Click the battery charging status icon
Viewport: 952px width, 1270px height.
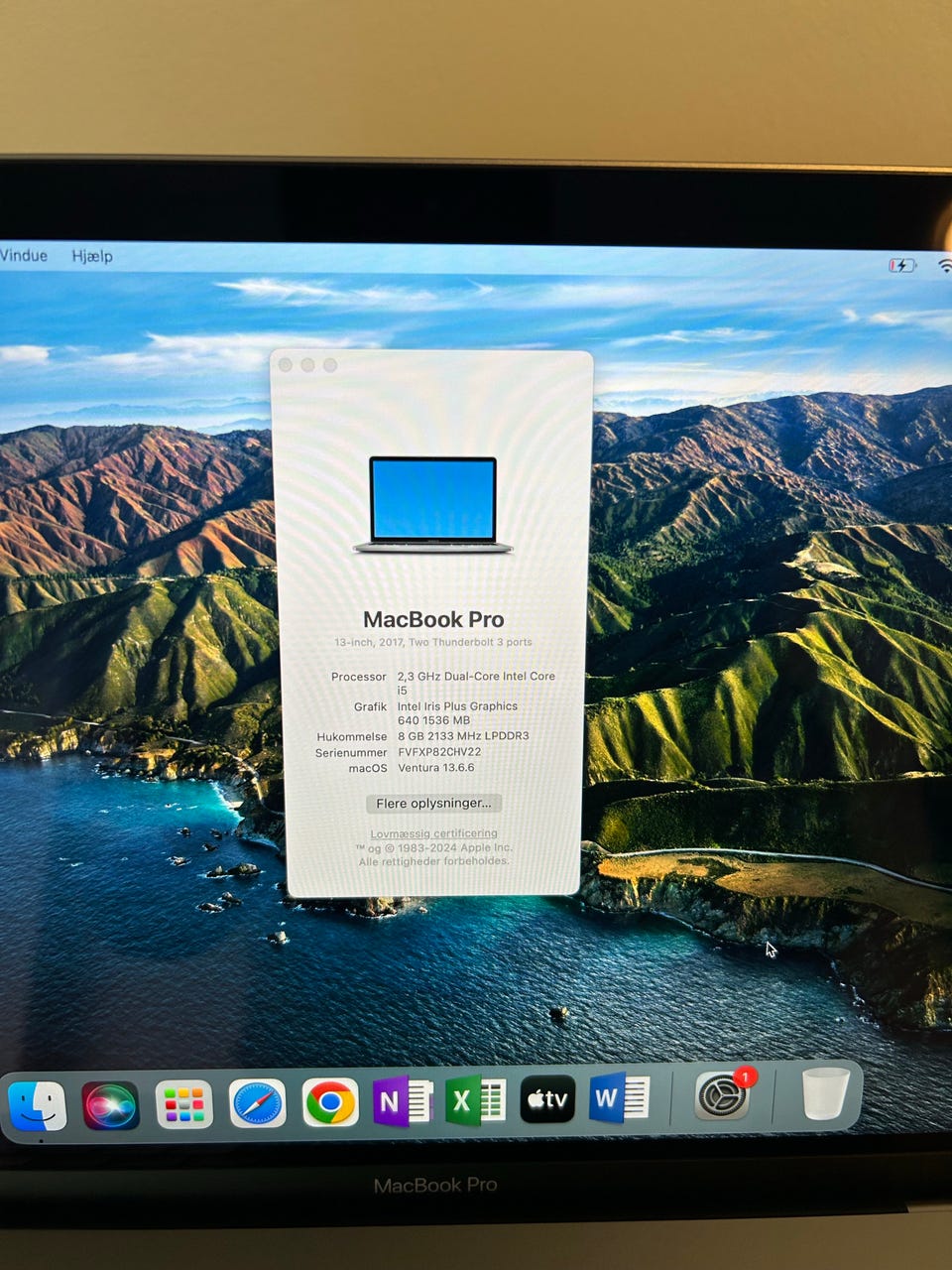pos(902,265)
